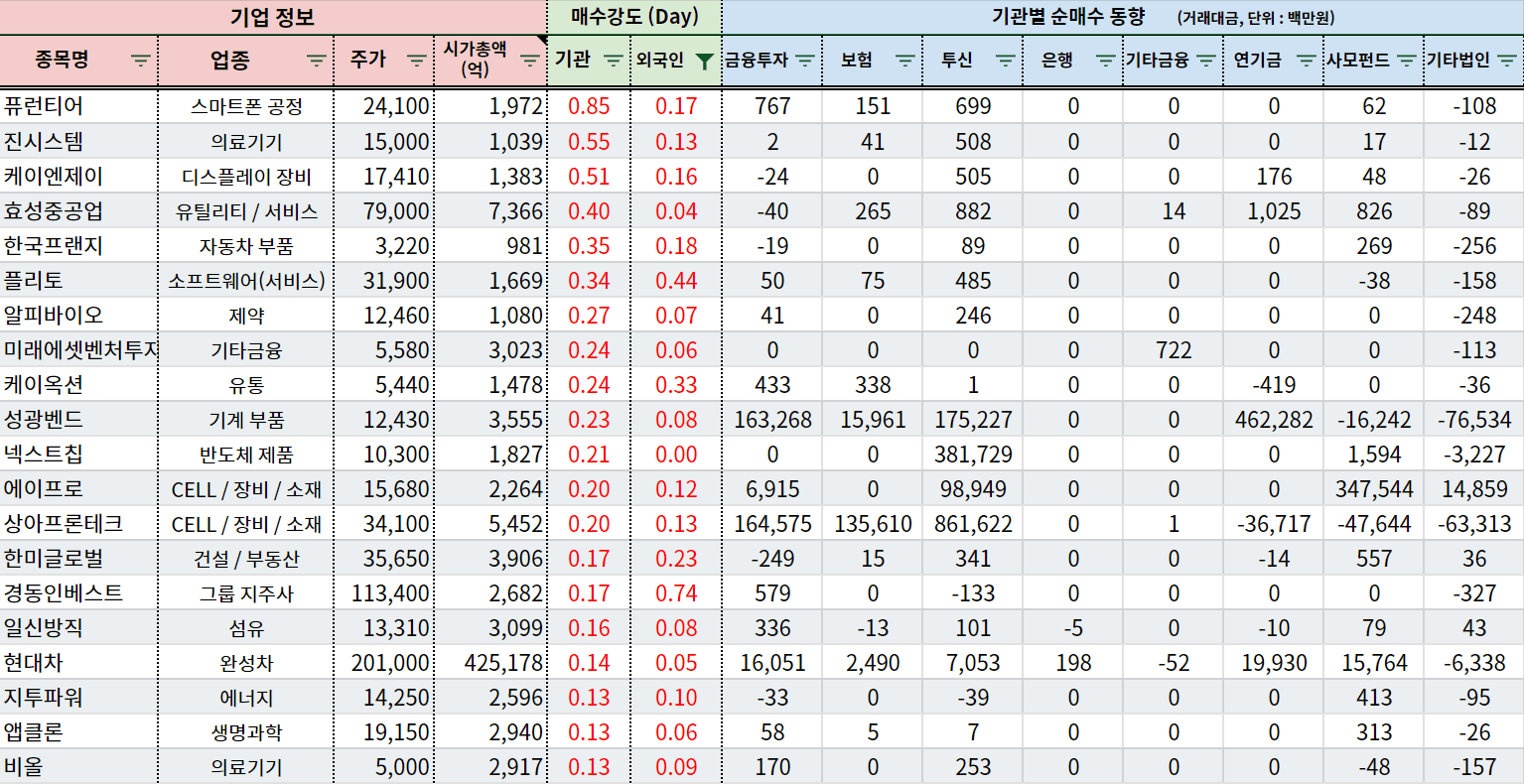Screen dimensions: 1524x784
Task: Open filter dropdown for 금융투자 column
Action: (x=804, y=61)
